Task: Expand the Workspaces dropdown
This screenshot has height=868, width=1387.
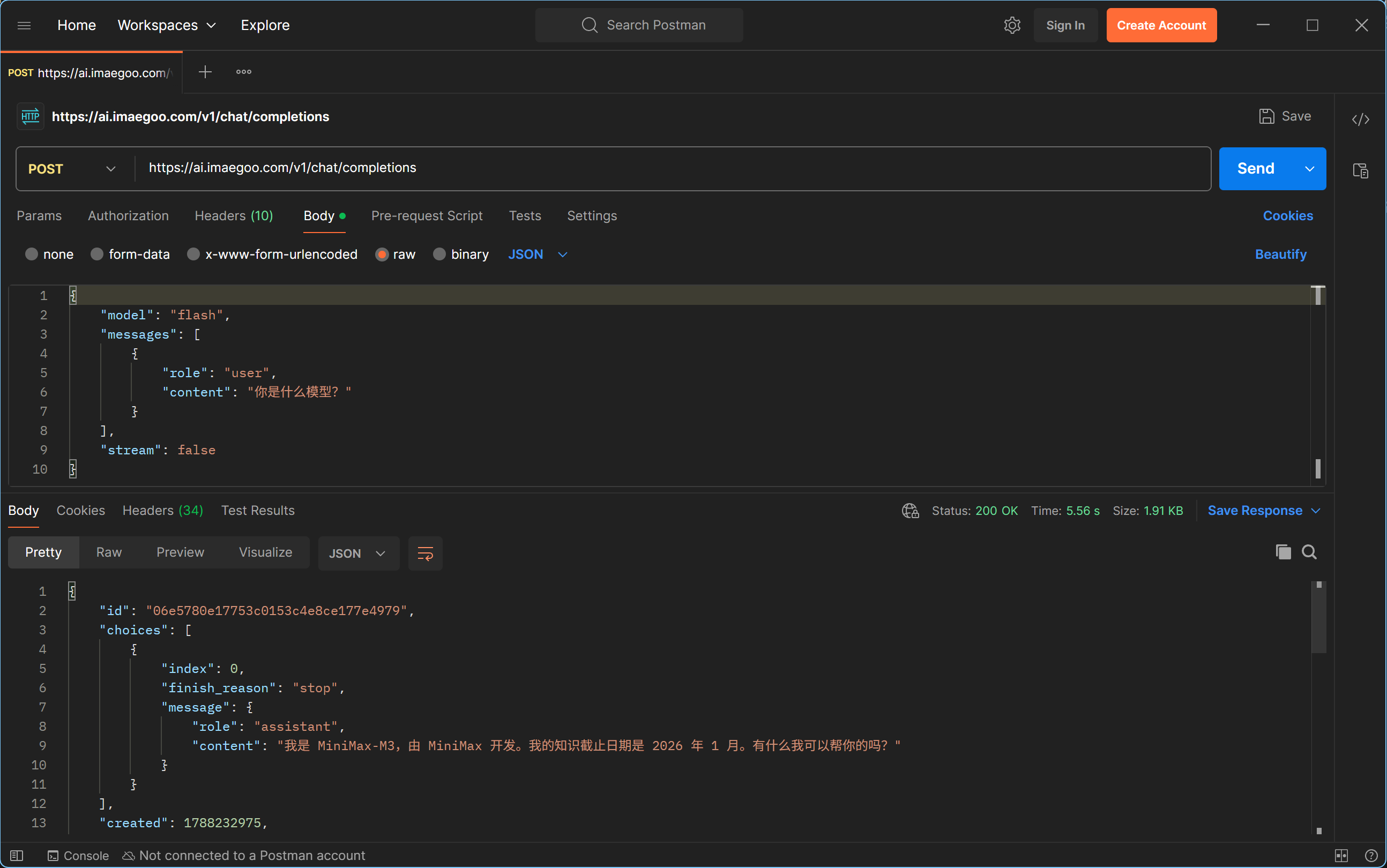Action: point(167,25)
